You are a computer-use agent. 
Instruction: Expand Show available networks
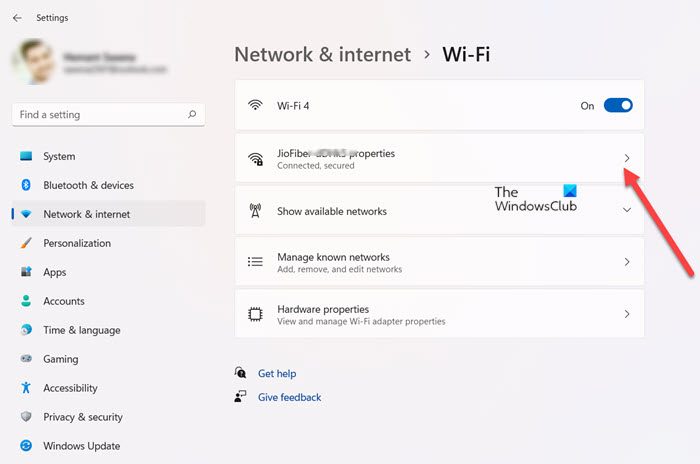tap(627, 211)
